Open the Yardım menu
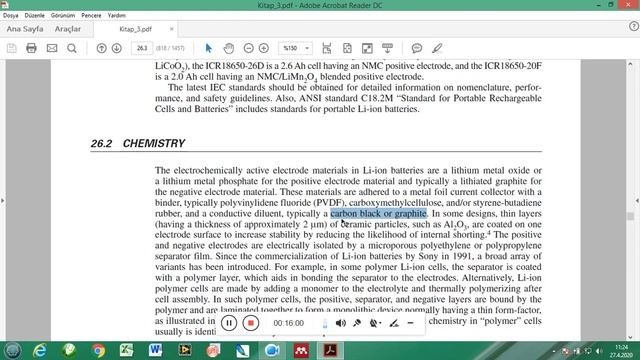Viewport: 640px width, 360px height. (x=117, y=15)
